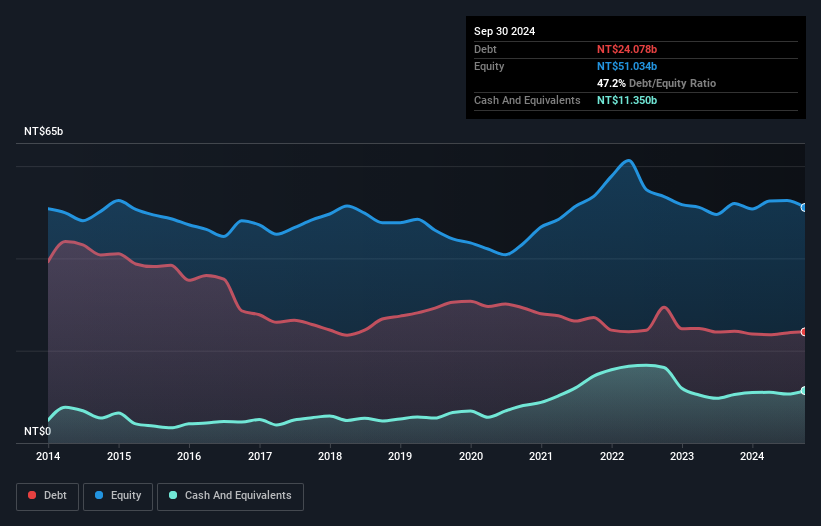Click Cash And Equivalents label in tooltip
The image size is (821, 526).
pyautogui.click(x=527, y=100)
